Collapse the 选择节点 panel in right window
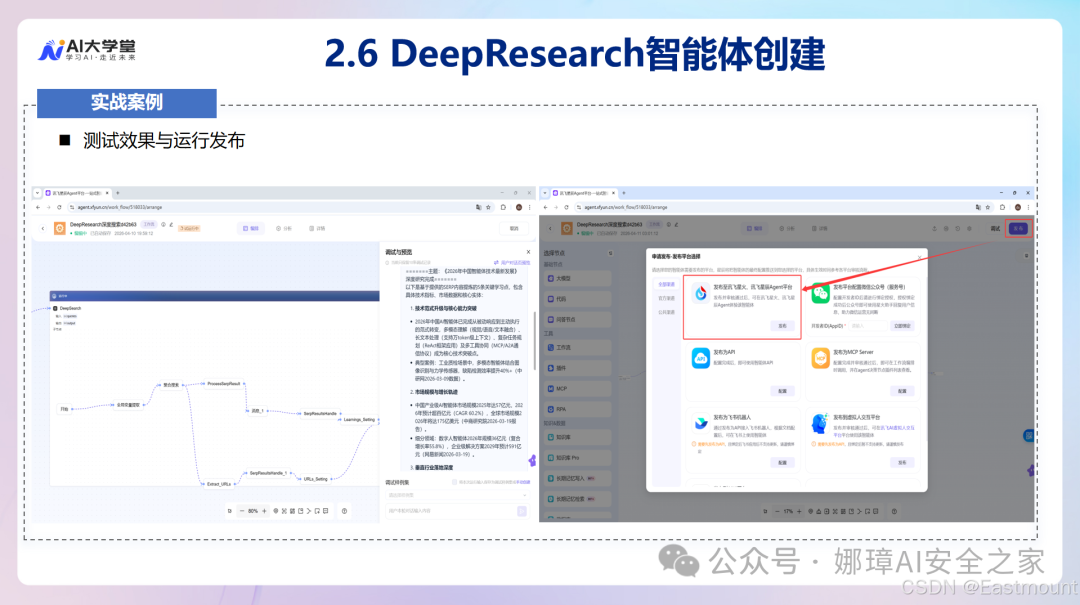 (610, 253)
